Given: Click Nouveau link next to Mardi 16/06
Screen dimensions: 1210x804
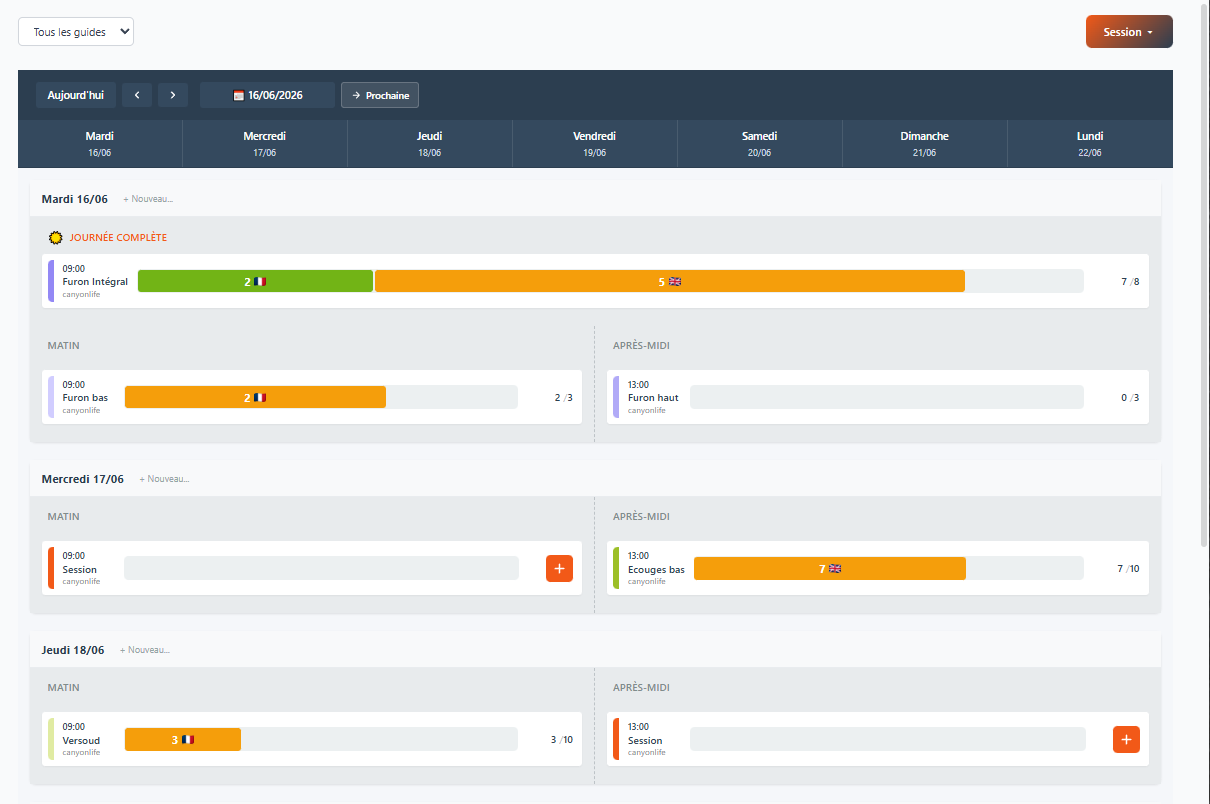Looking at the screenshot, I should tap(148, 199).
